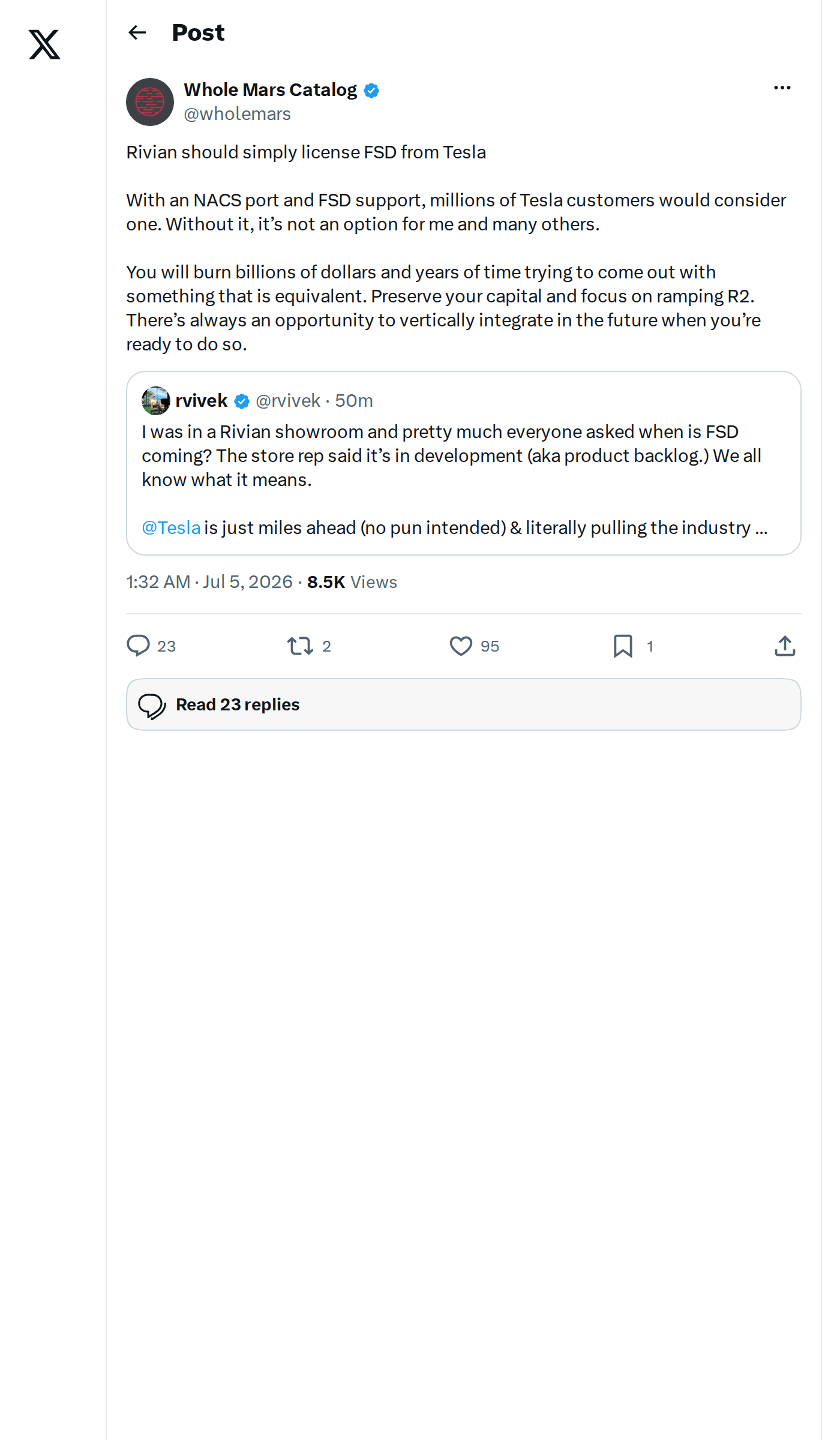The image size is (840, 1440).
Task: Open the quoted post about Rivian showroom
Action: [x=464, y=463]
